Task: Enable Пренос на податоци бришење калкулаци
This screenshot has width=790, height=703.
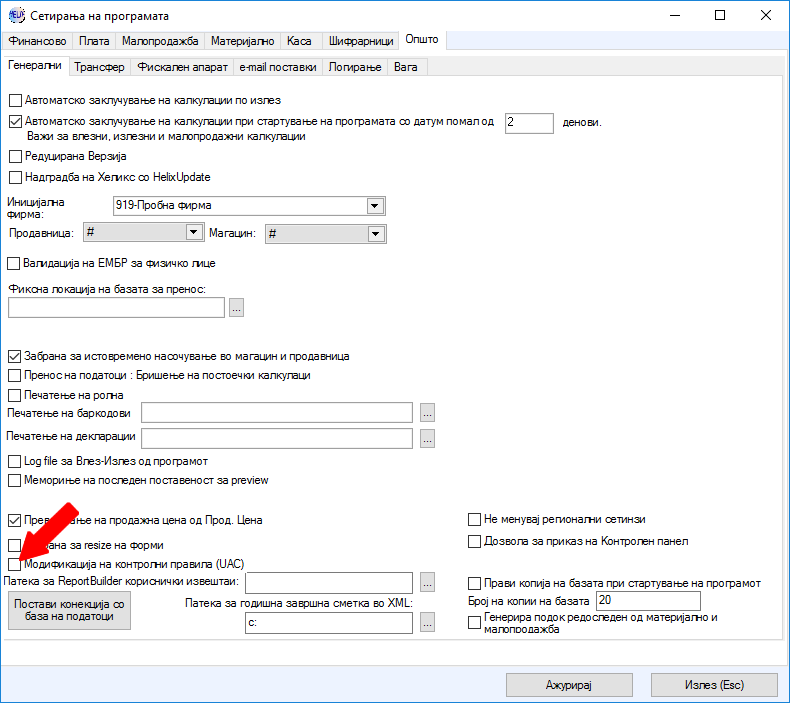Action: pos(15,375)
